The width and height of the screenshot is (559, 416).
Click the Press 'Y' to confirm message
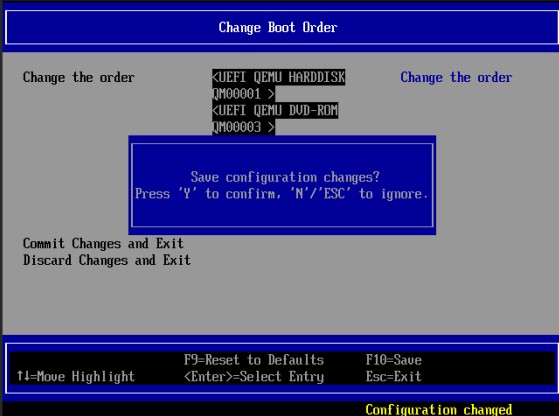coord(281,194)
